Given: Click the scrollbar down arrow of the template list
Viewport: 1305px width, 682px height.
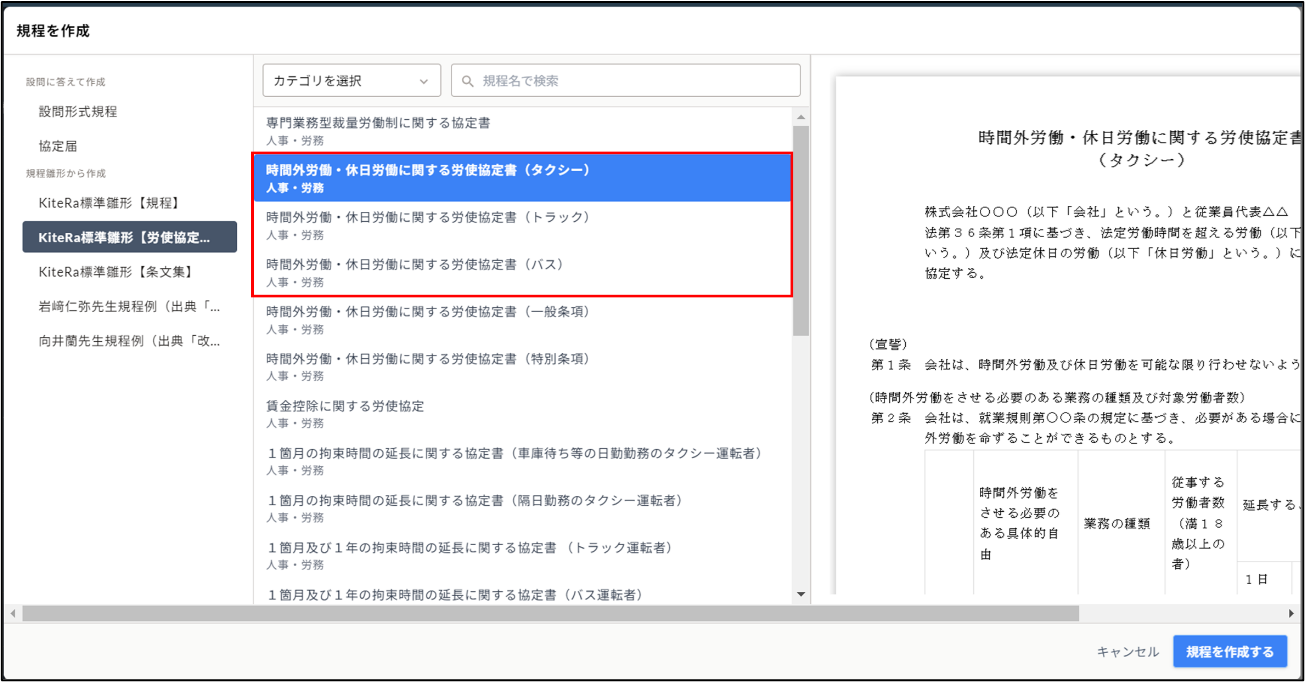Looking at the screenshot, I should click(802, 595).
